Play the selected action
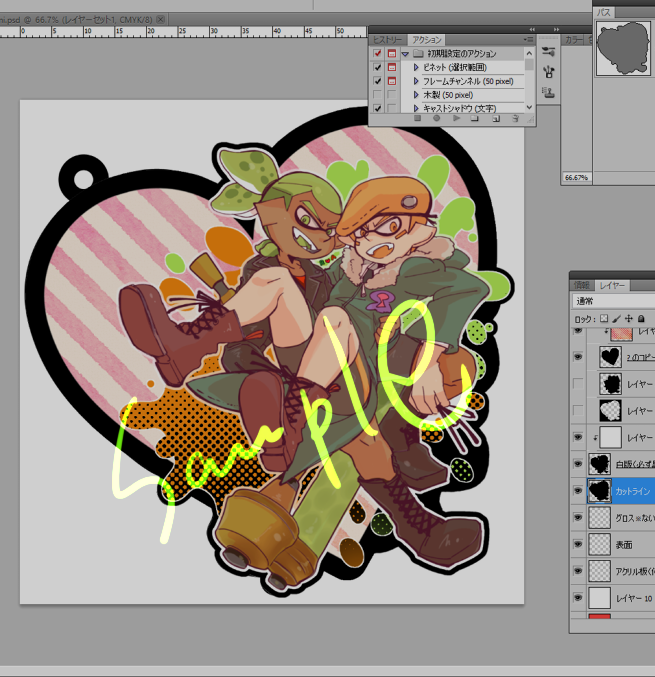Screen dimensions: 655x677 [456, 118]
